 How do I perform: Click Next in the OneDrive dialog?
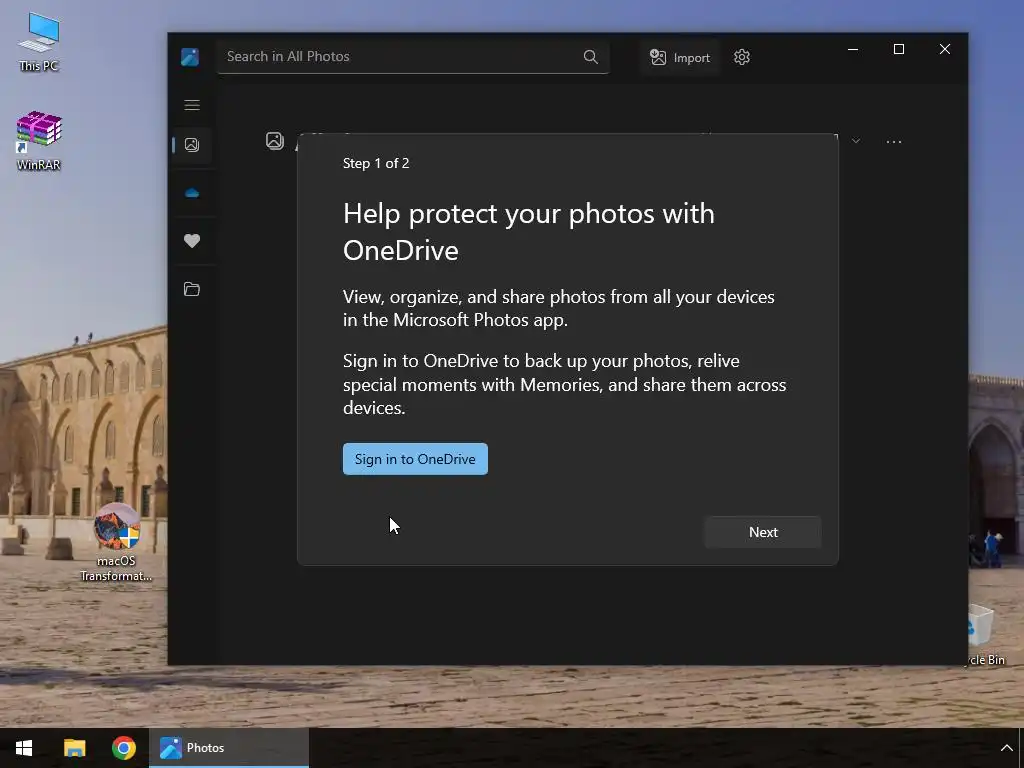click(x=763, y=532)
